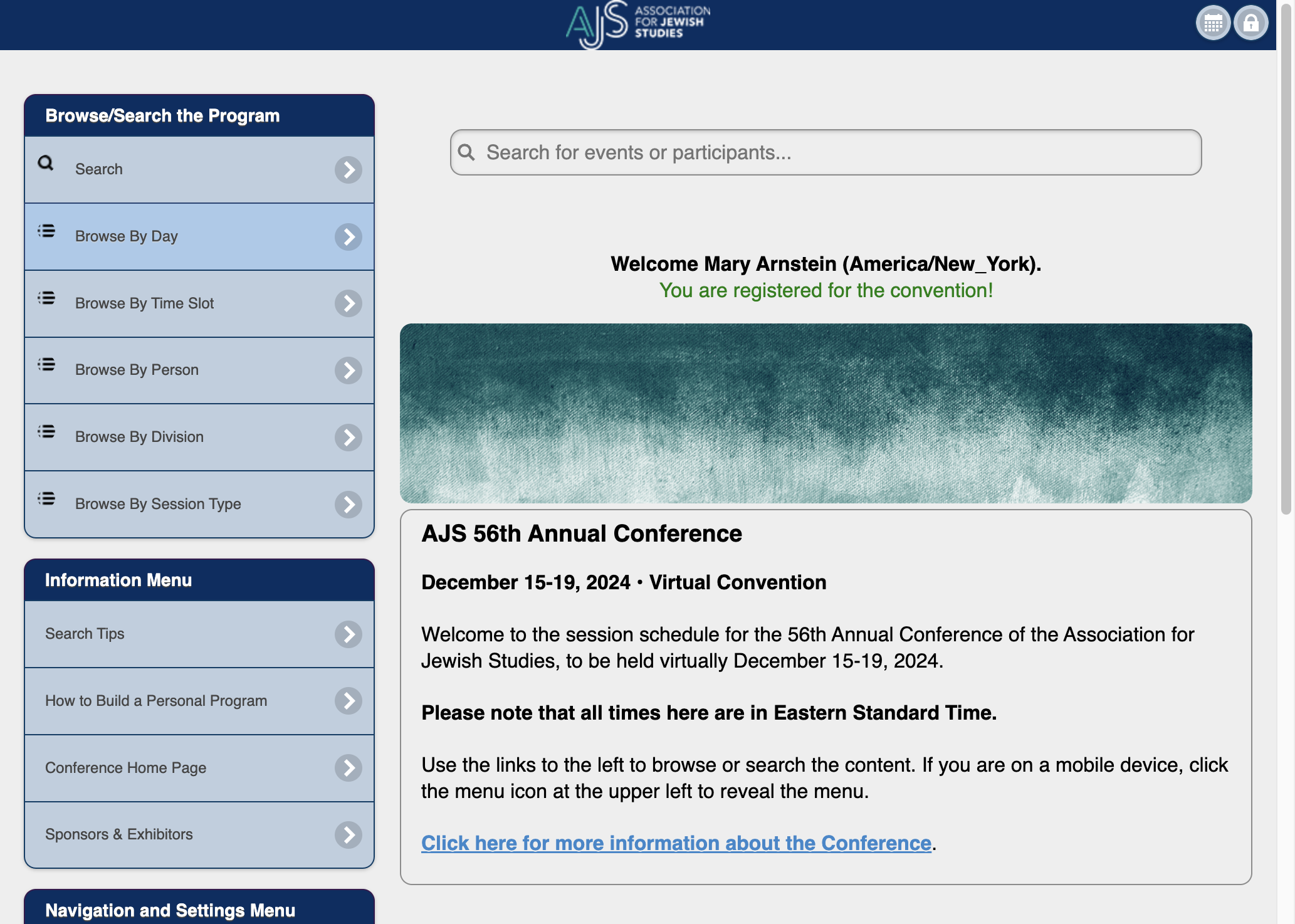Click the magnifier icon inside the search field
The height and width of the screenshot is (924, 1295).
click(x=466, y=152)
